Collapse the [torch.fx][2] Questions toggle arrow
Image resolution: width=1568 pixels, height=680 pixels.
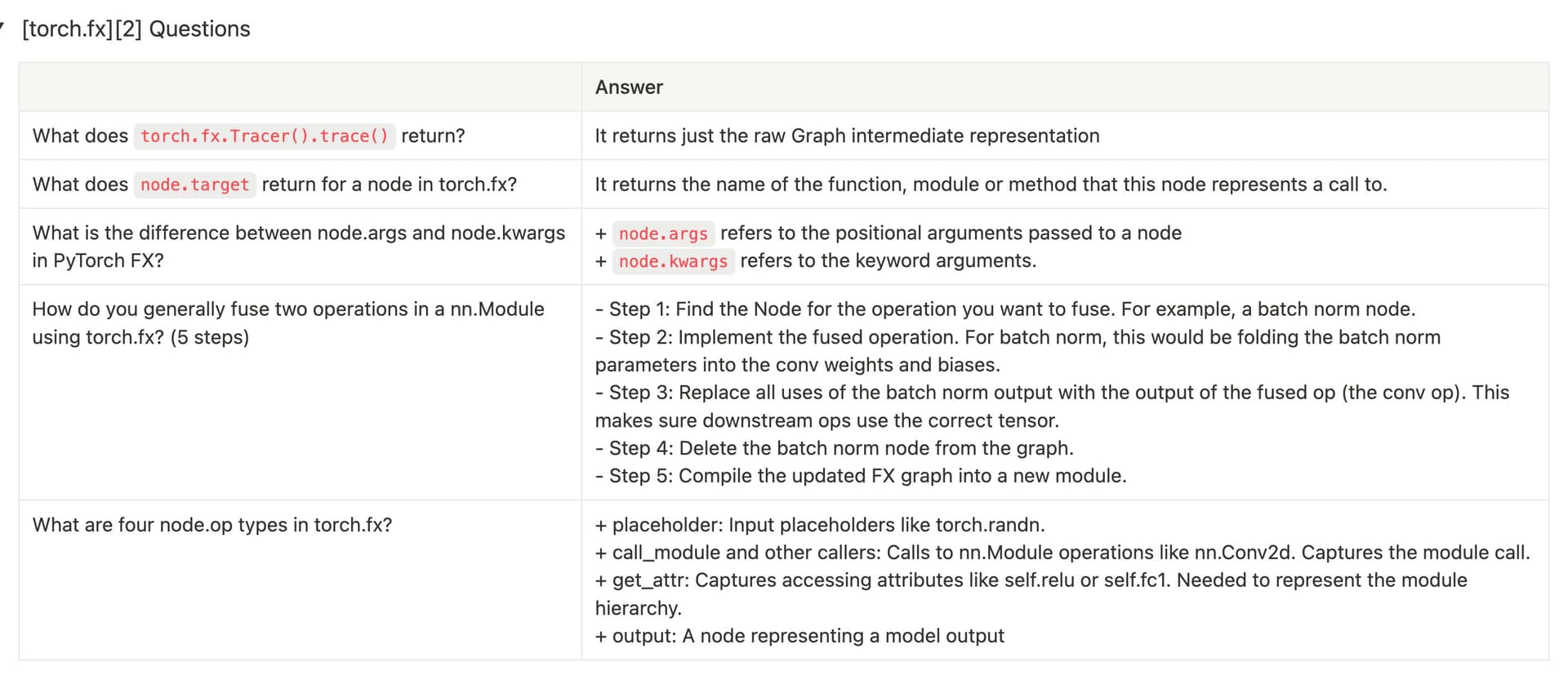[2, 29]
